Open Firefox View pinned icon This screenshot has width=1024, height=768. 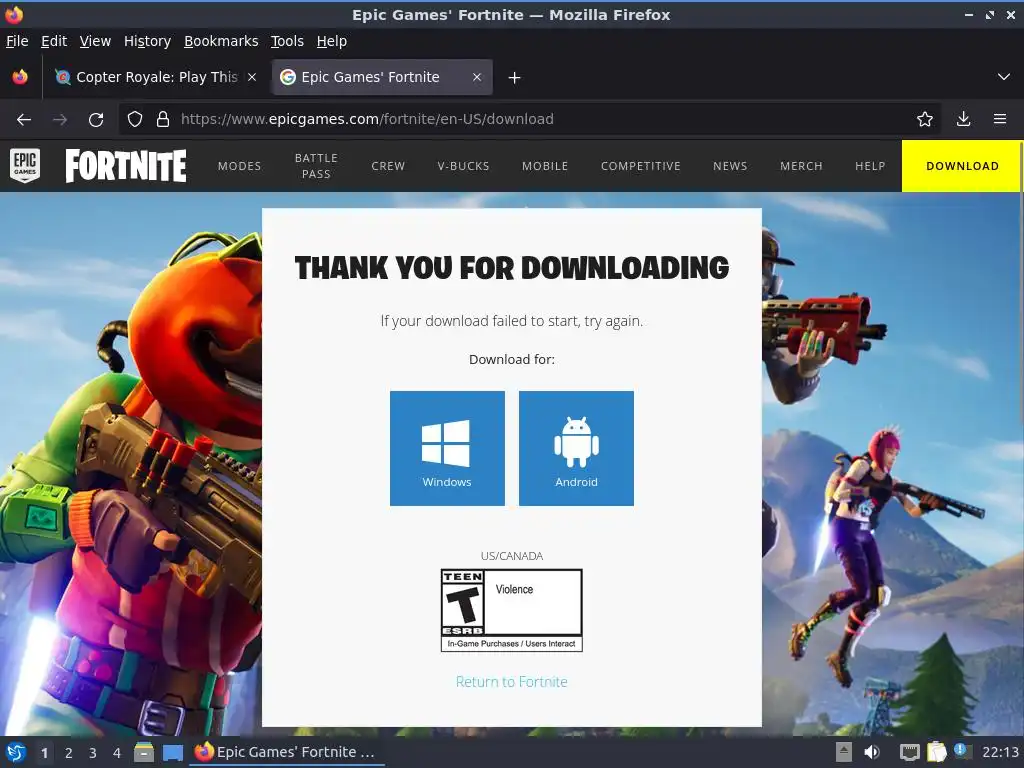pyautogui.click(x=20, y=77)
